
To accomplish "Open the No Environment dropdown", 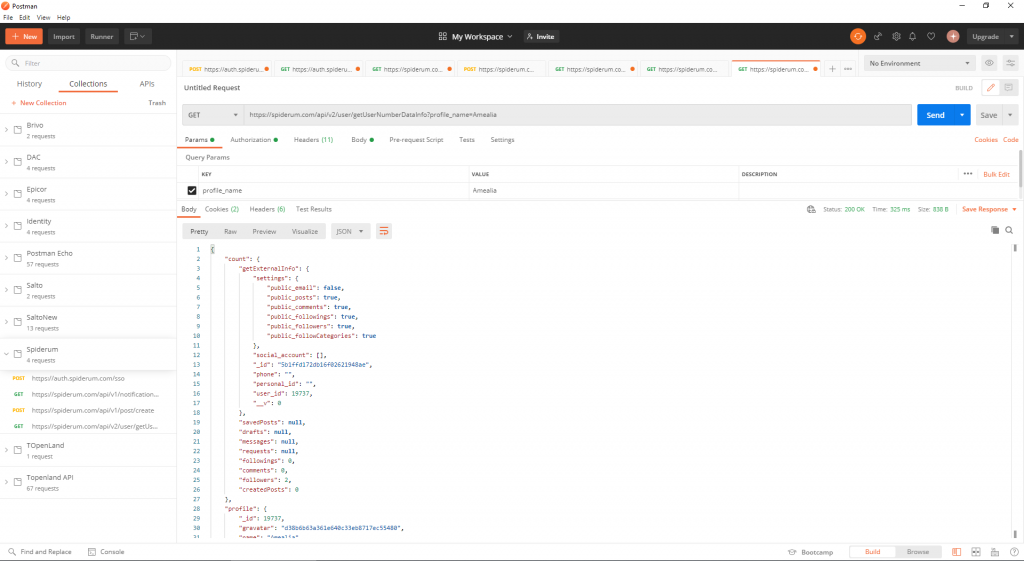I will click(920, 63).
